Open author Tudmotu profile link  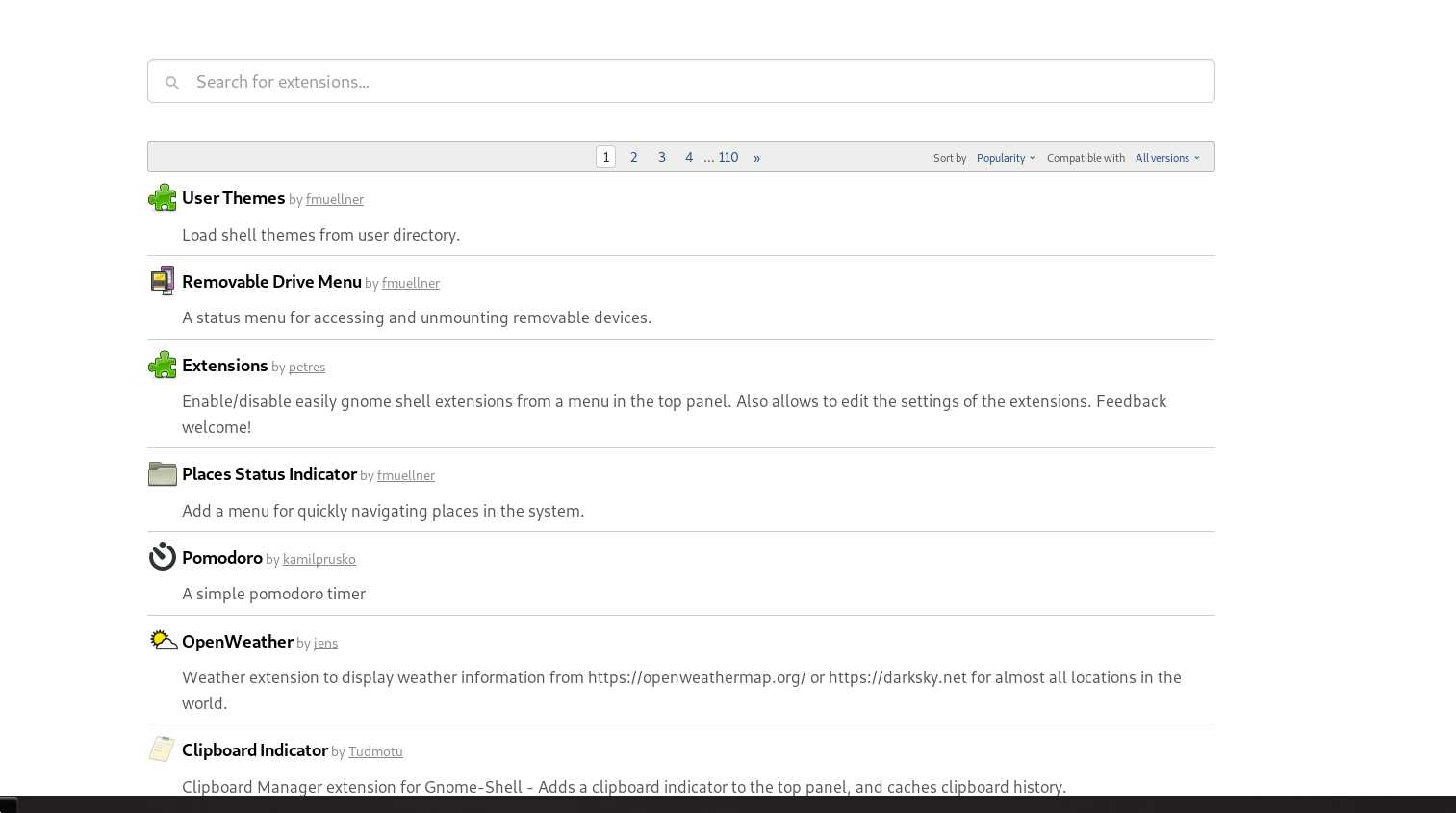point(375,751)
